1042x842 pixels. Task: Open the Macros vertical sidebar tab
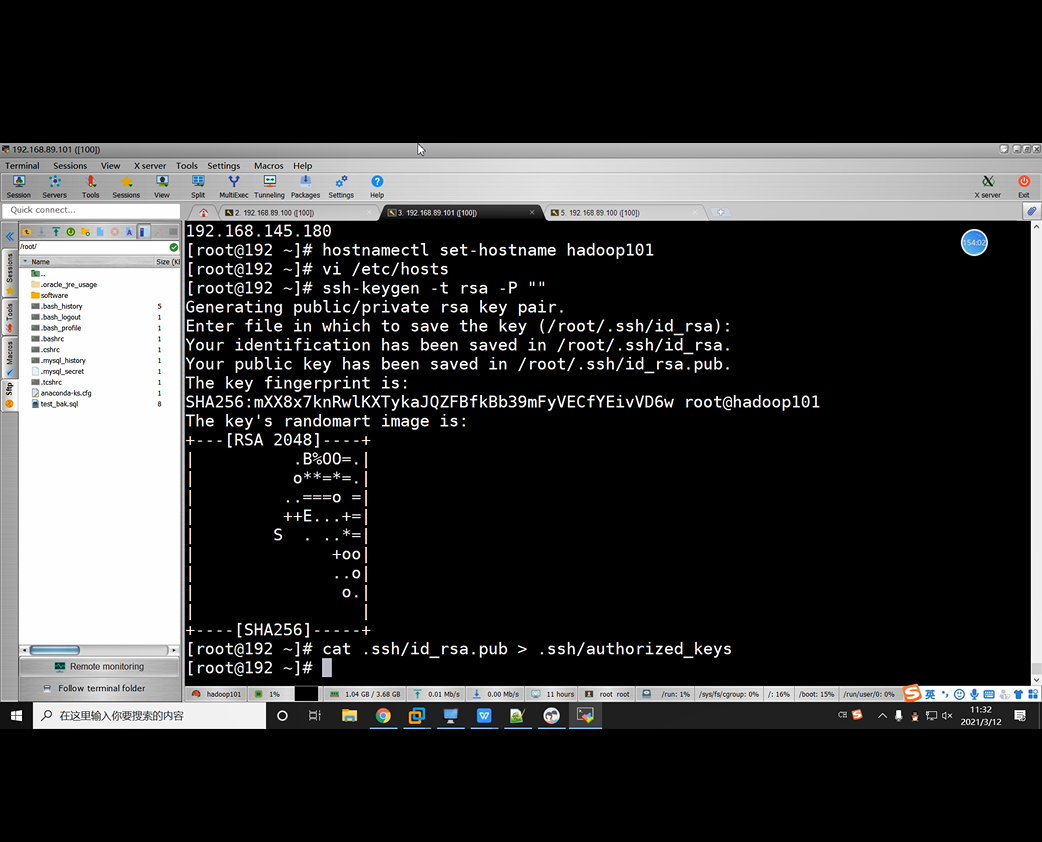coord(10,358)
